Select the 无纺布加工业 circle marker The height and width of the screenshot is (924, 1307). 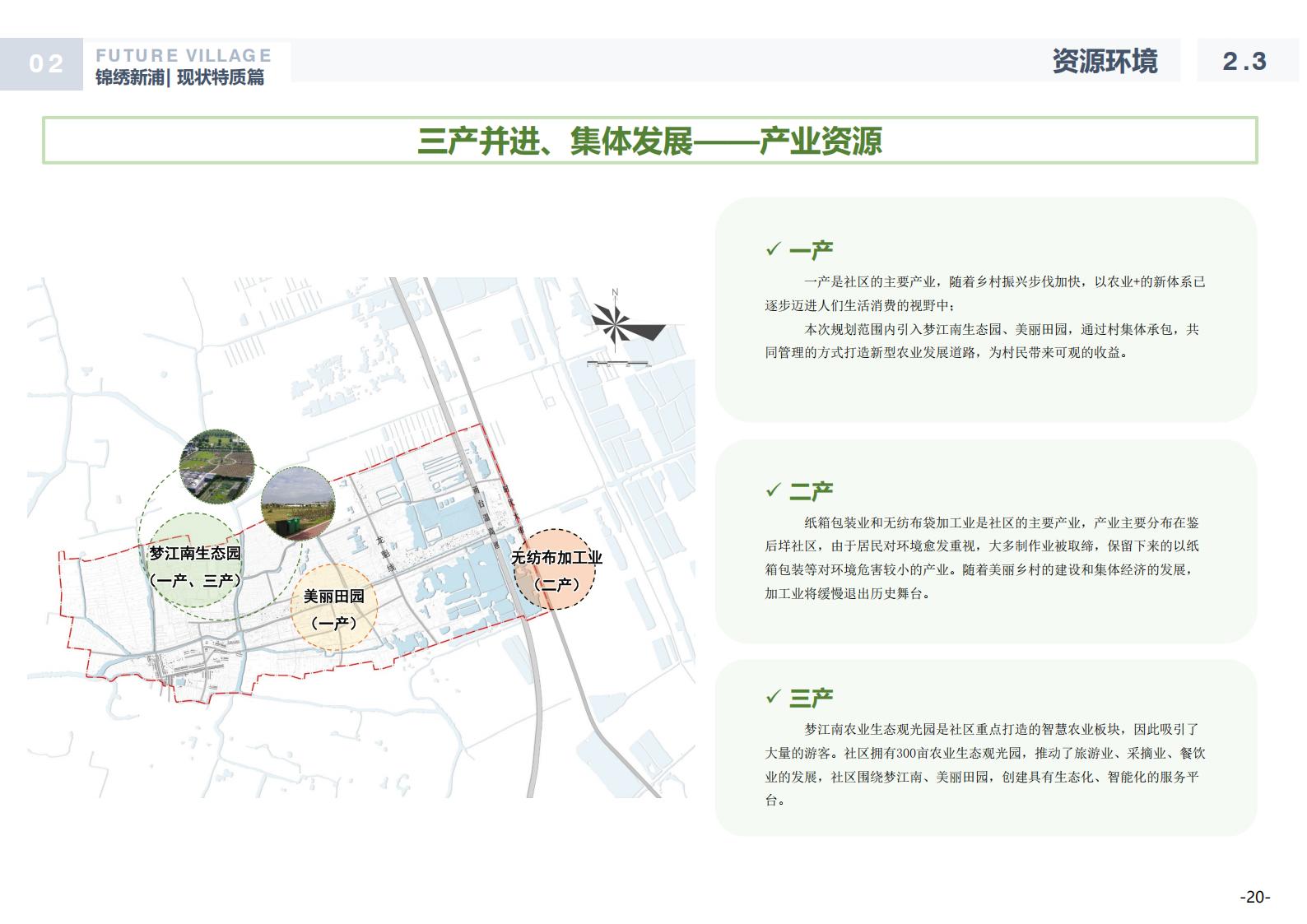pyautogui.click(x=556, y=569)
